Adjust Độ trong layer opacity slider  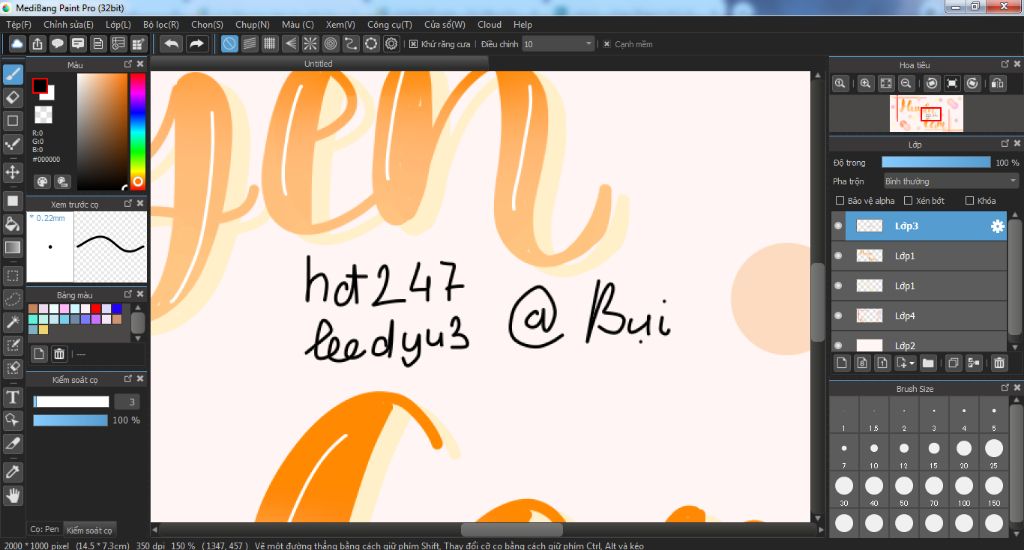(x=936, y=162)
